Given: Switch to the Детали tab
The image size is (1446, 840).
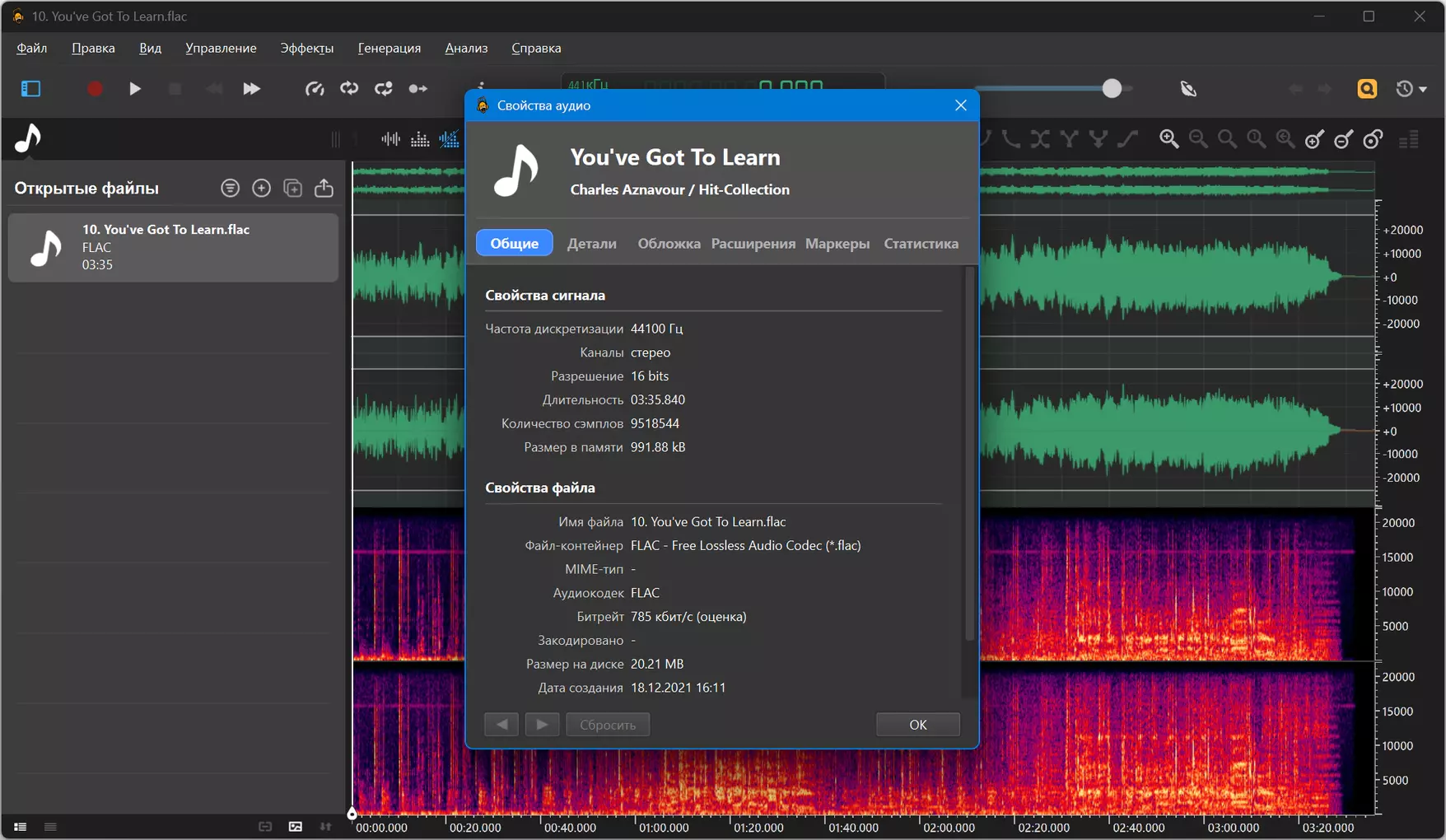Looking at the screenshot, I should coord(592,243).
